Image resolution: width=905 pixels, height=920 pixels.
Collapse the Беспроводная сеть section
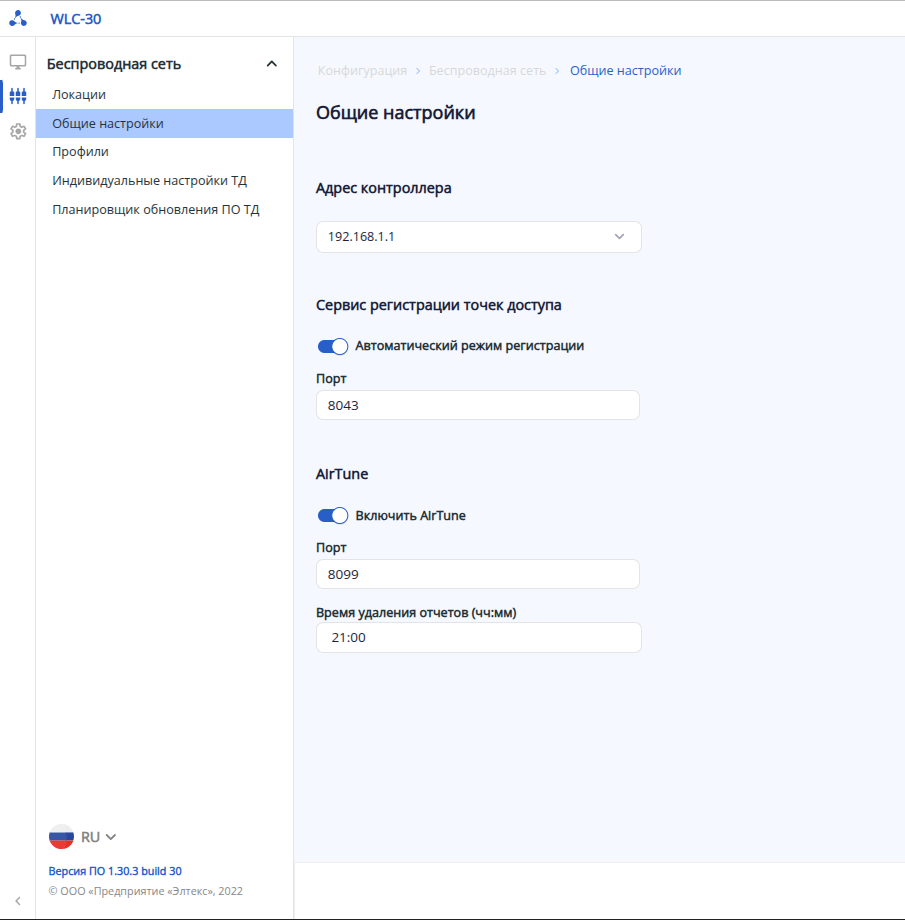[x=271, y=64]
